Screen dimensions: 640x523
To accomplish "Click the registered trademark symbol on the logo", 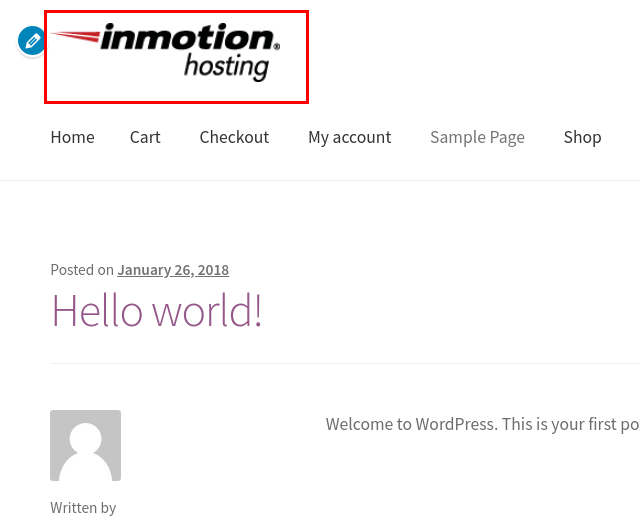I will (277, 46).
